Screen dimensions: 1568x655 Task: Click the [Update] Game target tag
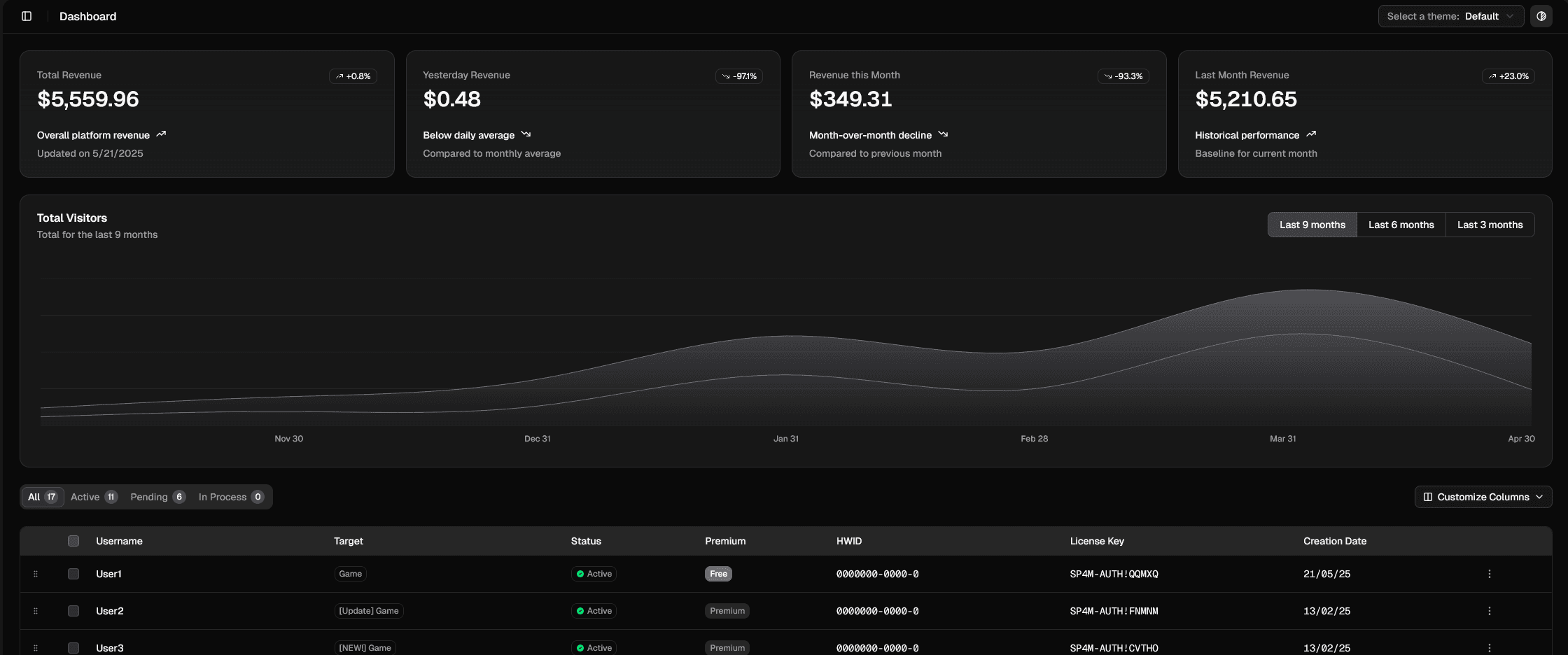click(369, 611)
